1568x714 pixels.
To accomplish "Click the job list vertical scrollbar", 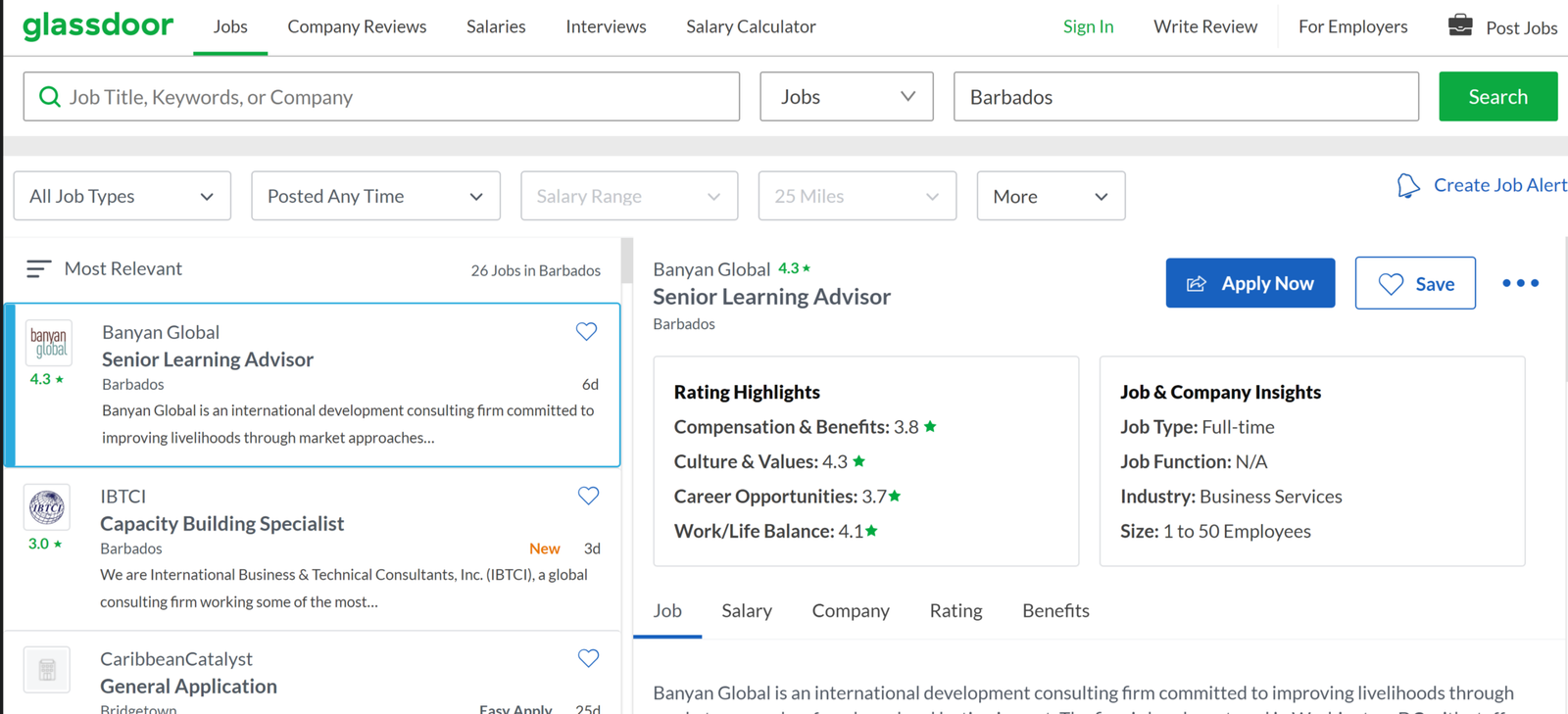I will click(627, 261).
